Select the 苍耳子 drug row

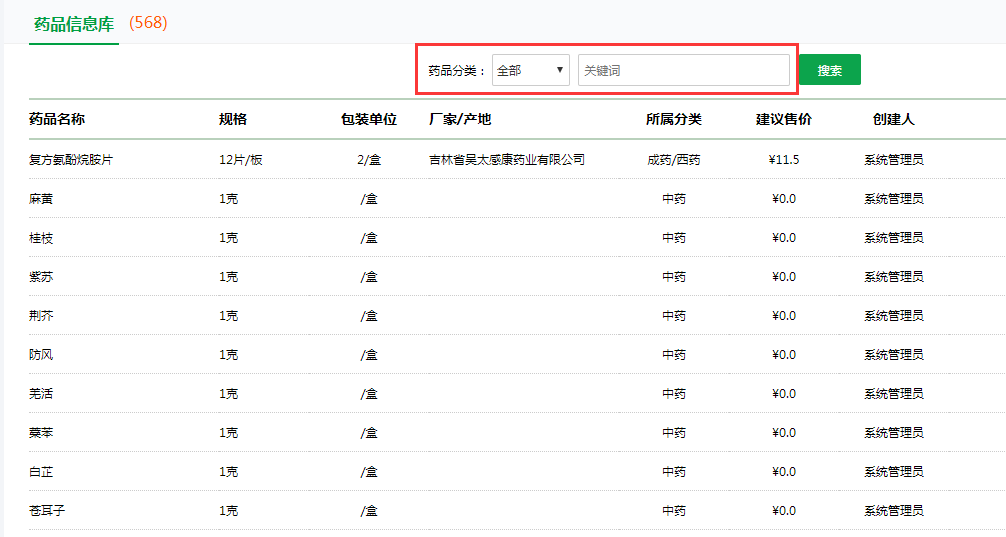47,511
